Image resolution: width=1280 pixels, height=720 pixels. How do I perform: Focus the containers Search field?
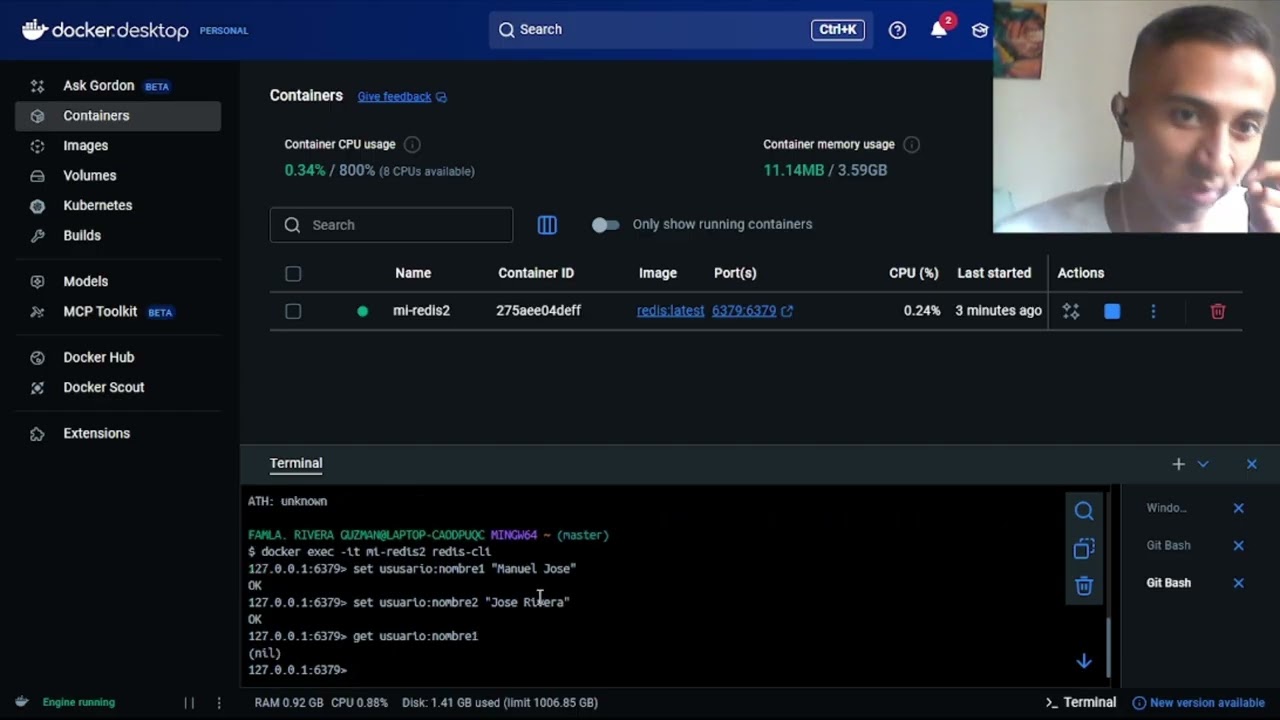391,225
